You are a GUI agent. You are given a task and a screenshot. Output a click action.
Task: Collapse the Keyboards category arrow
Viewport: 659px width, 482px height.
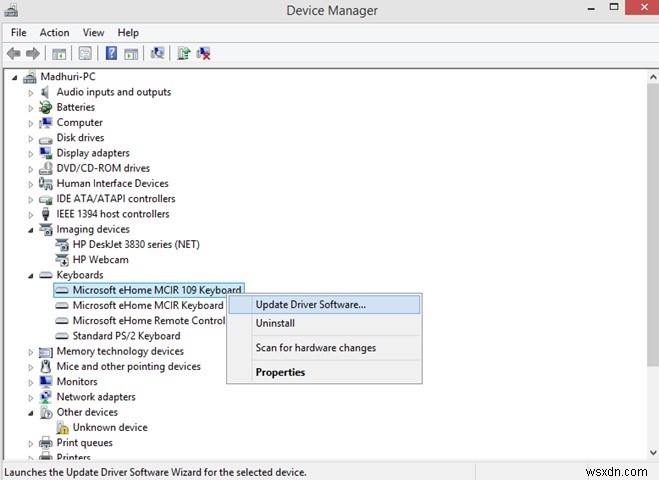[31, 276]
